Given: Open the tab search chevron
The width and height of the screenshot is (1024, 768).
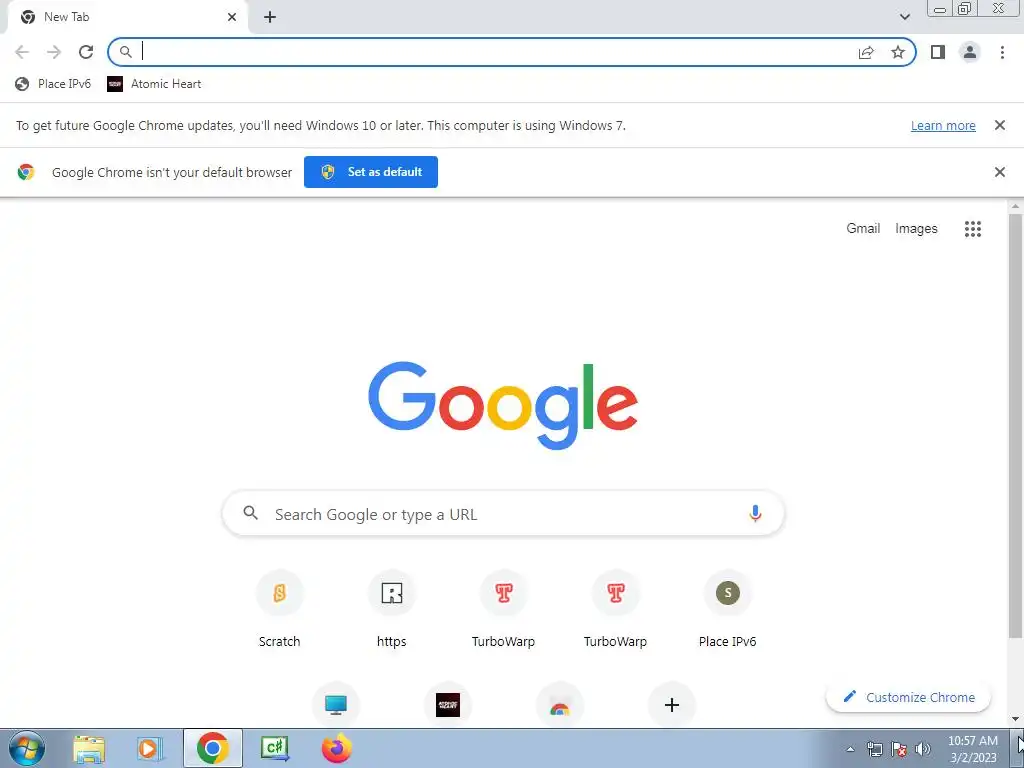Looking at the screenshot, I should [904, 17].
